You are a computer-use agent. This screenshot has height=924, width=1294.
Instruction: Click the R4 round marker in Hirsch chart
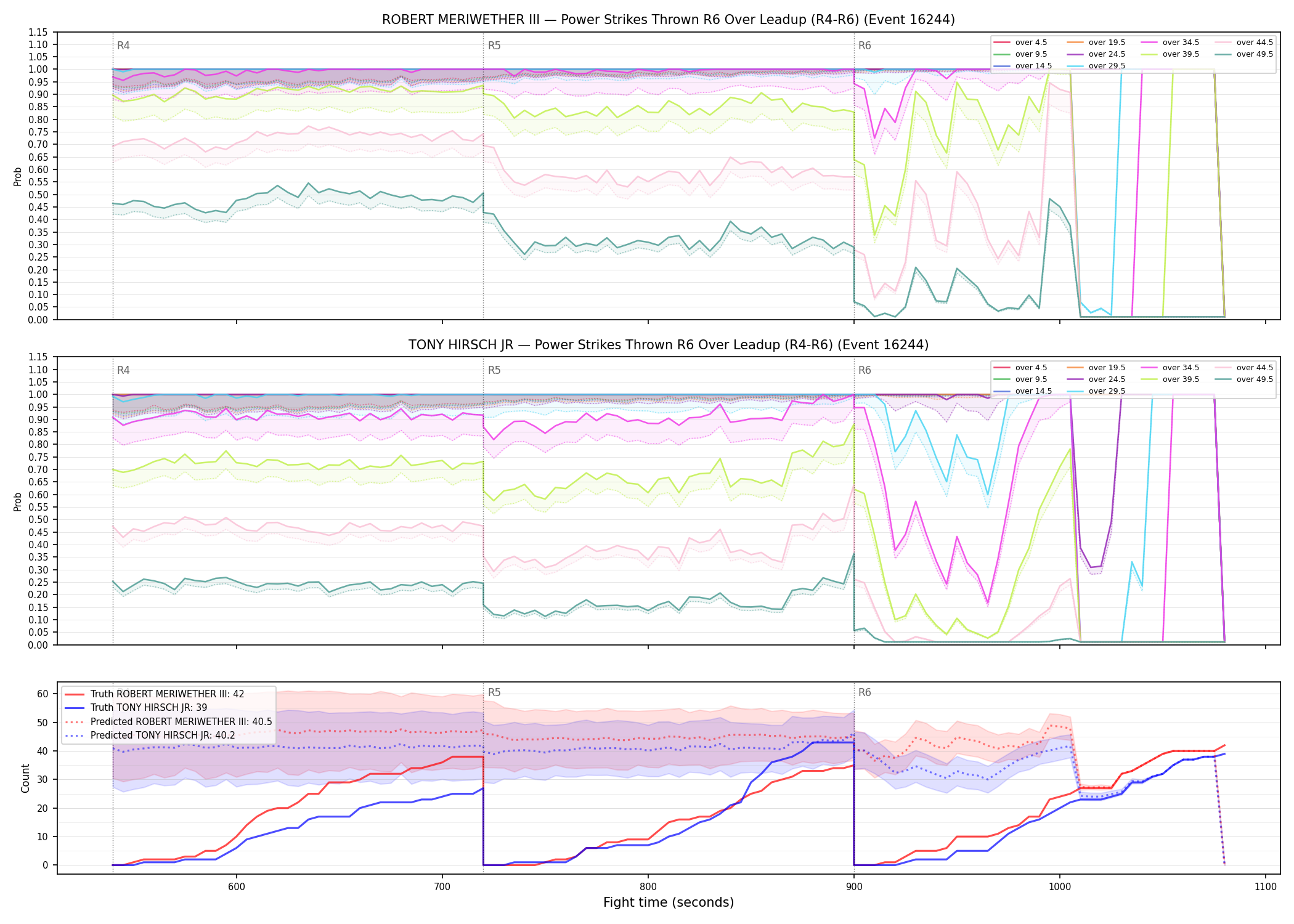click(123, 370)
